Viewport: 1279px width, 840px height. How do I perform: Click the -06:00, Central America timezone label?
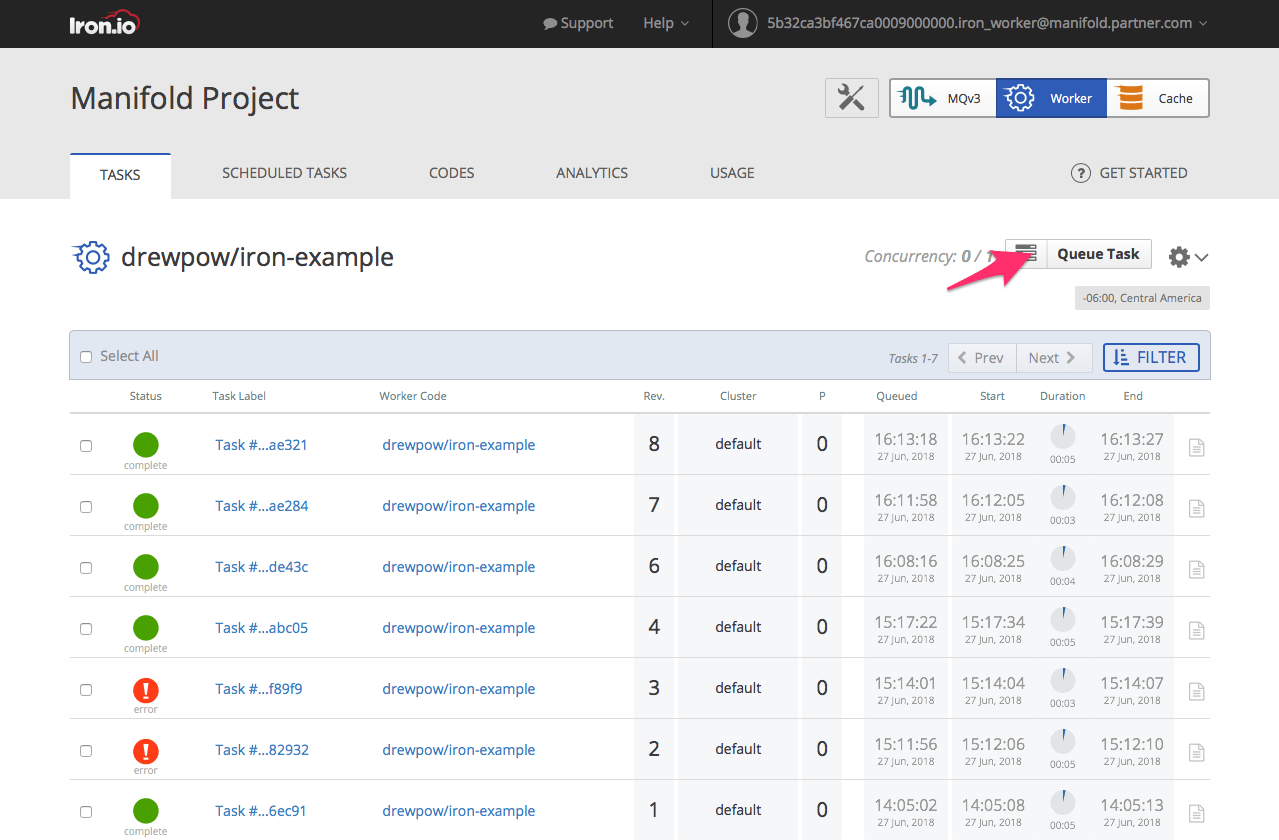tap(1142, 298)
